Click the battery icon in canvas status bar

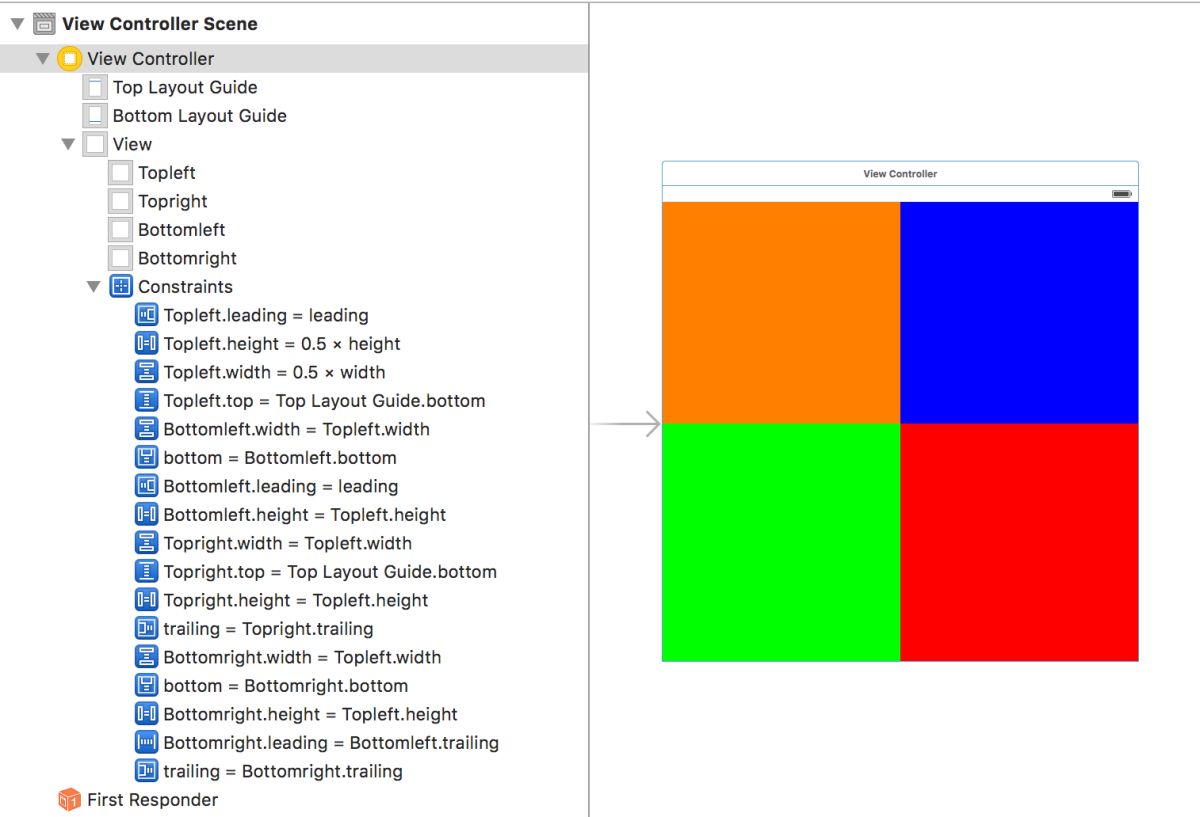1121,194
